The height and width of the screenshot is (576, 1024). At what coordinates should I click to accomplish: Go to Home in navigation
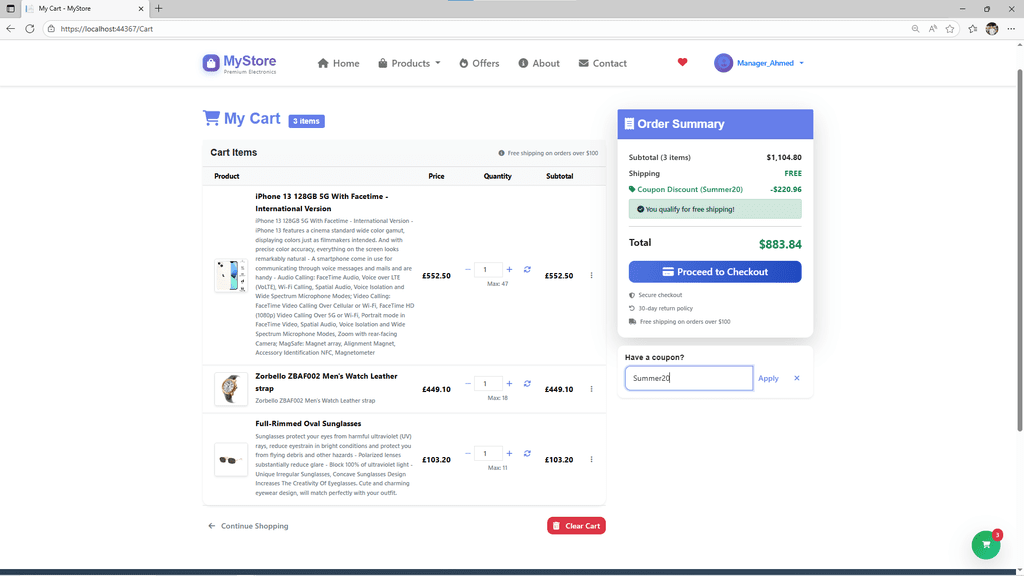(x=338, y=63)
